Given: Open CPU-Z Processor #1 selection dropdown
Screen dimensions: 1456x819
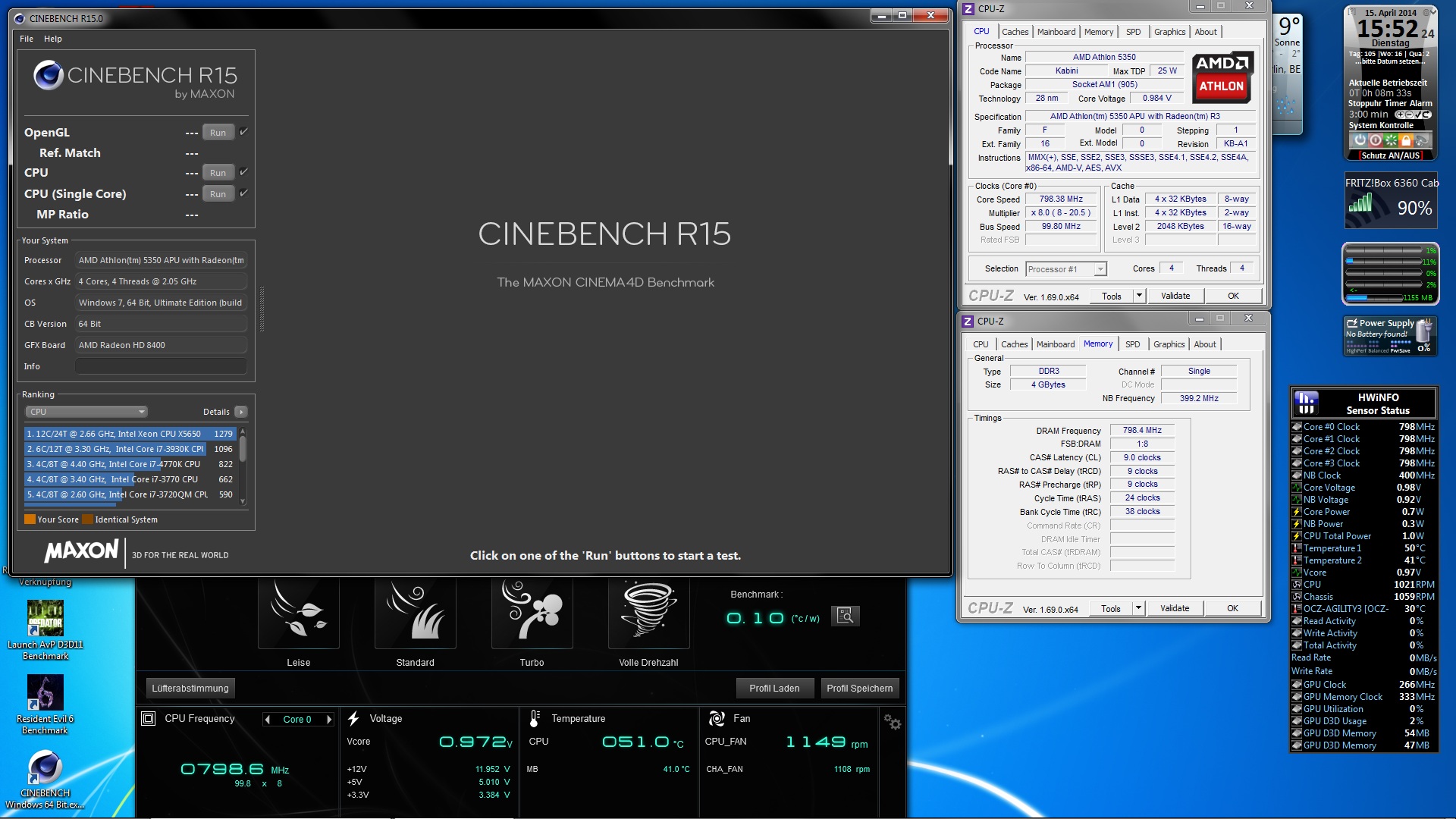Looking at the screenshot, I should [1065, 269].
